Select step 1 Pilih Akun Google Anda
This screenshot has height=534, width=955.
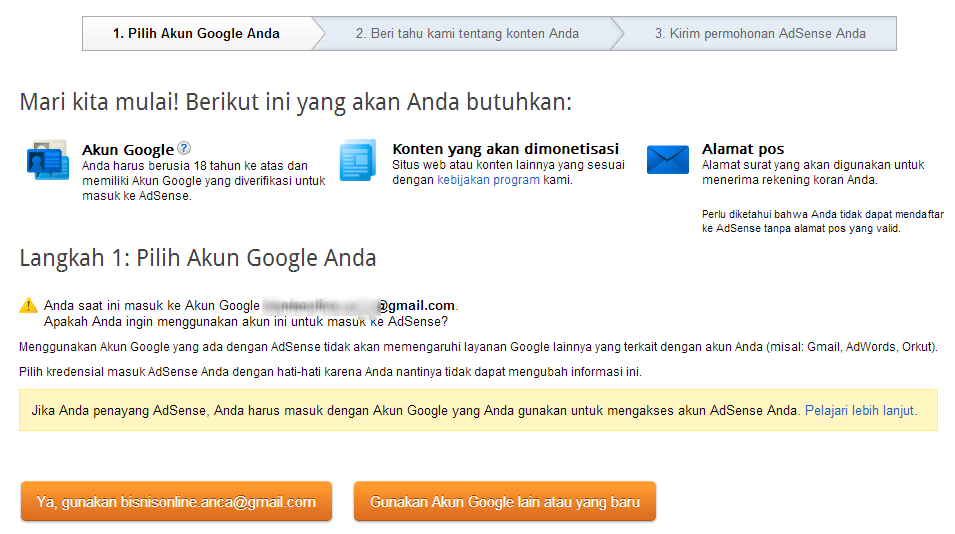[x=197, y=33]
